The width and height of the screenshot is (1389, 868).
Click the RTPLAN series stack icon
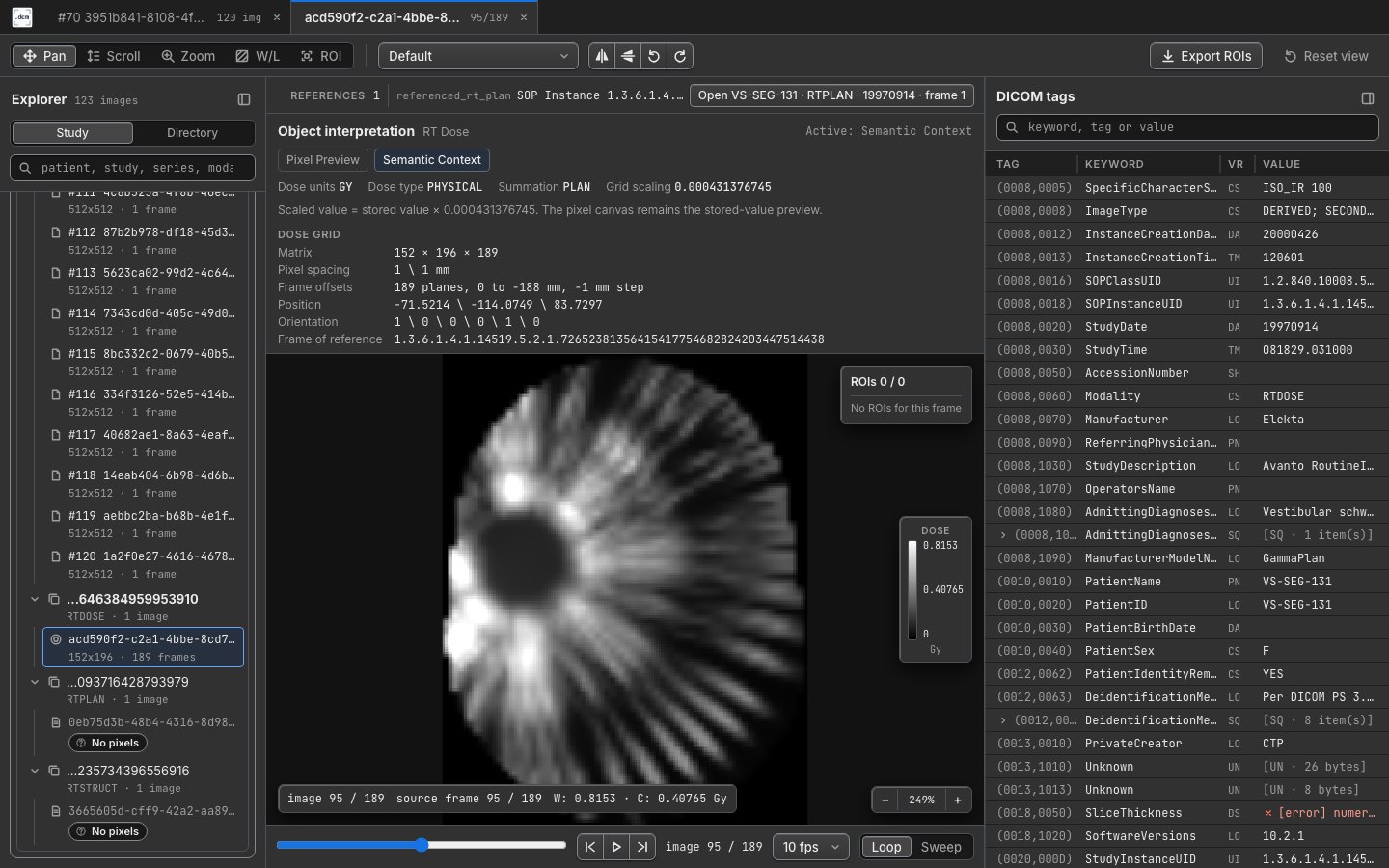(x=54, y=682)
